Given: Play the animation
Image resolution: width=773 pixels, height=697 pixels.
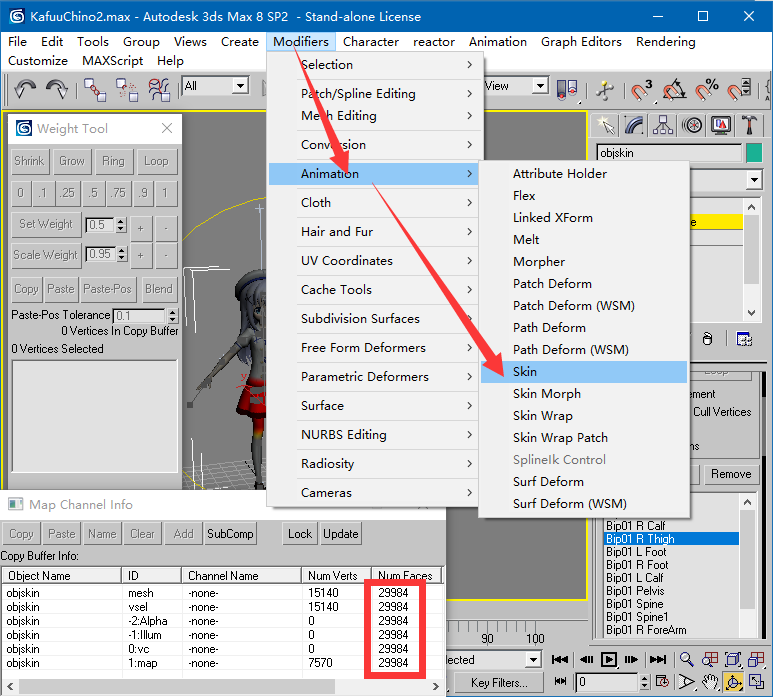Looking at the screenshot, I should point(609,660).
